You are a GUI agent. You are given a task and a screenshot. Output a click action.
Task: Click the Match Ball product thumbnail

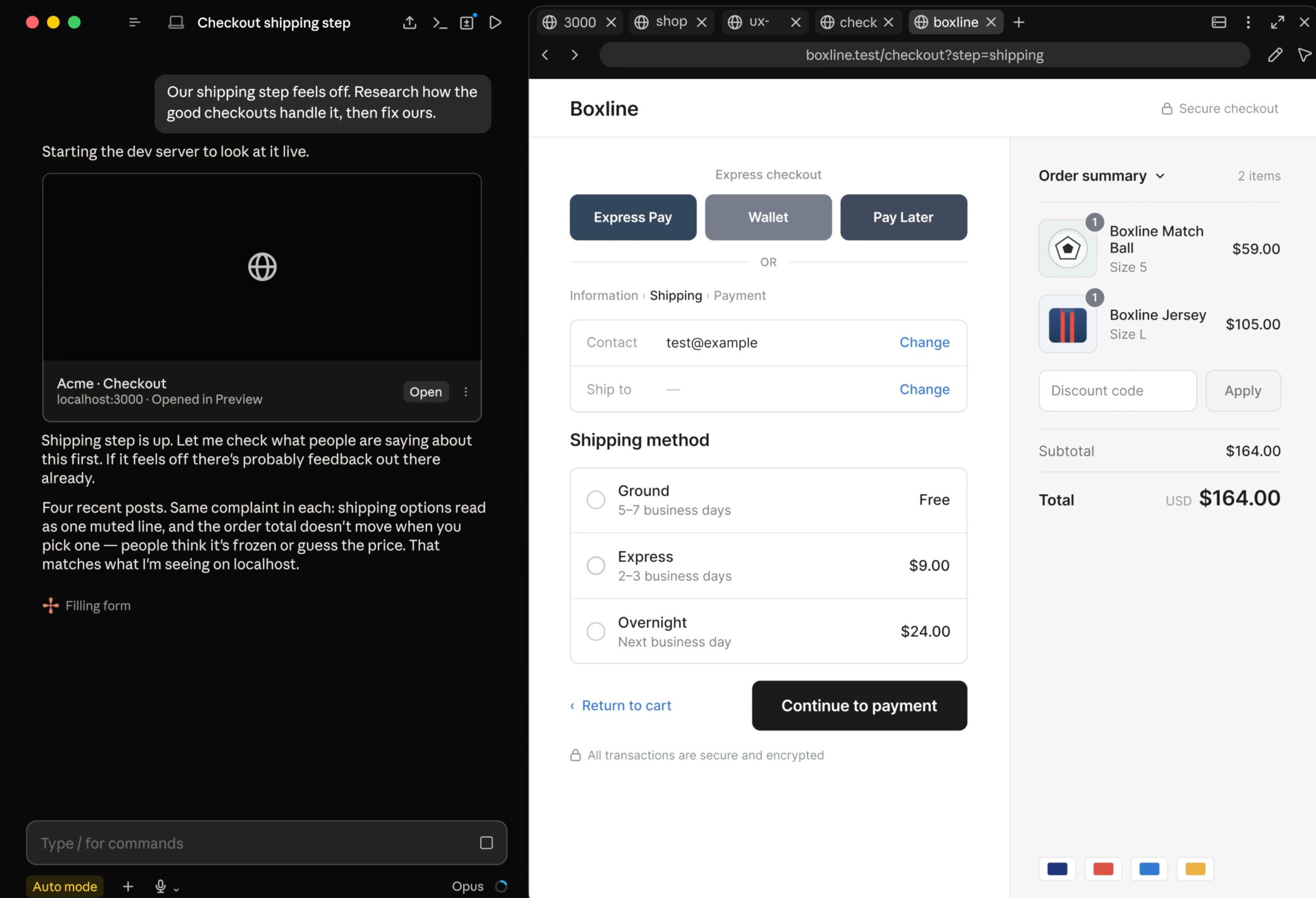click(1067, 248)
